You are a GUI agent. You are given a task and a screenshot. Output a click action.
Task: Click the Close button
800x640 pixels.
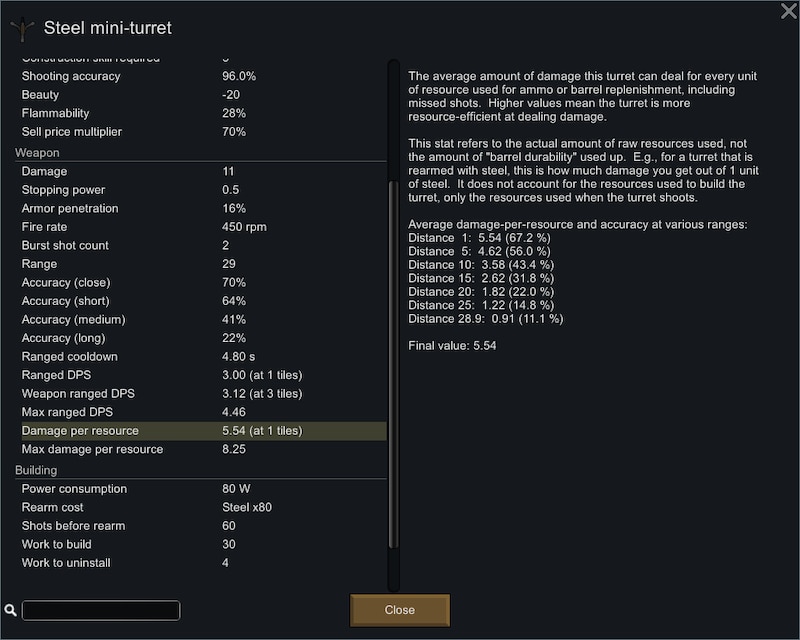[399, 610]
